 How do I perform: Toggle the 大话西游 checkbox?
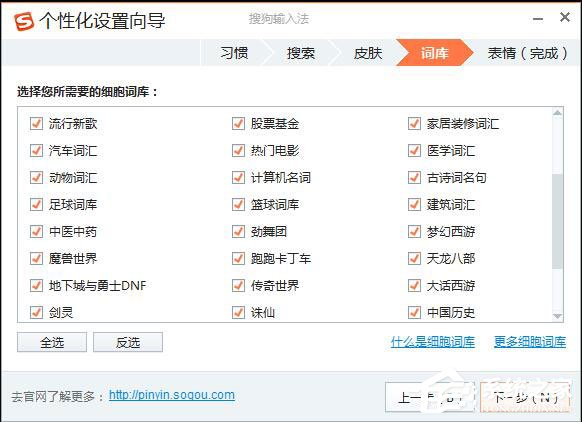pos(414,285)
